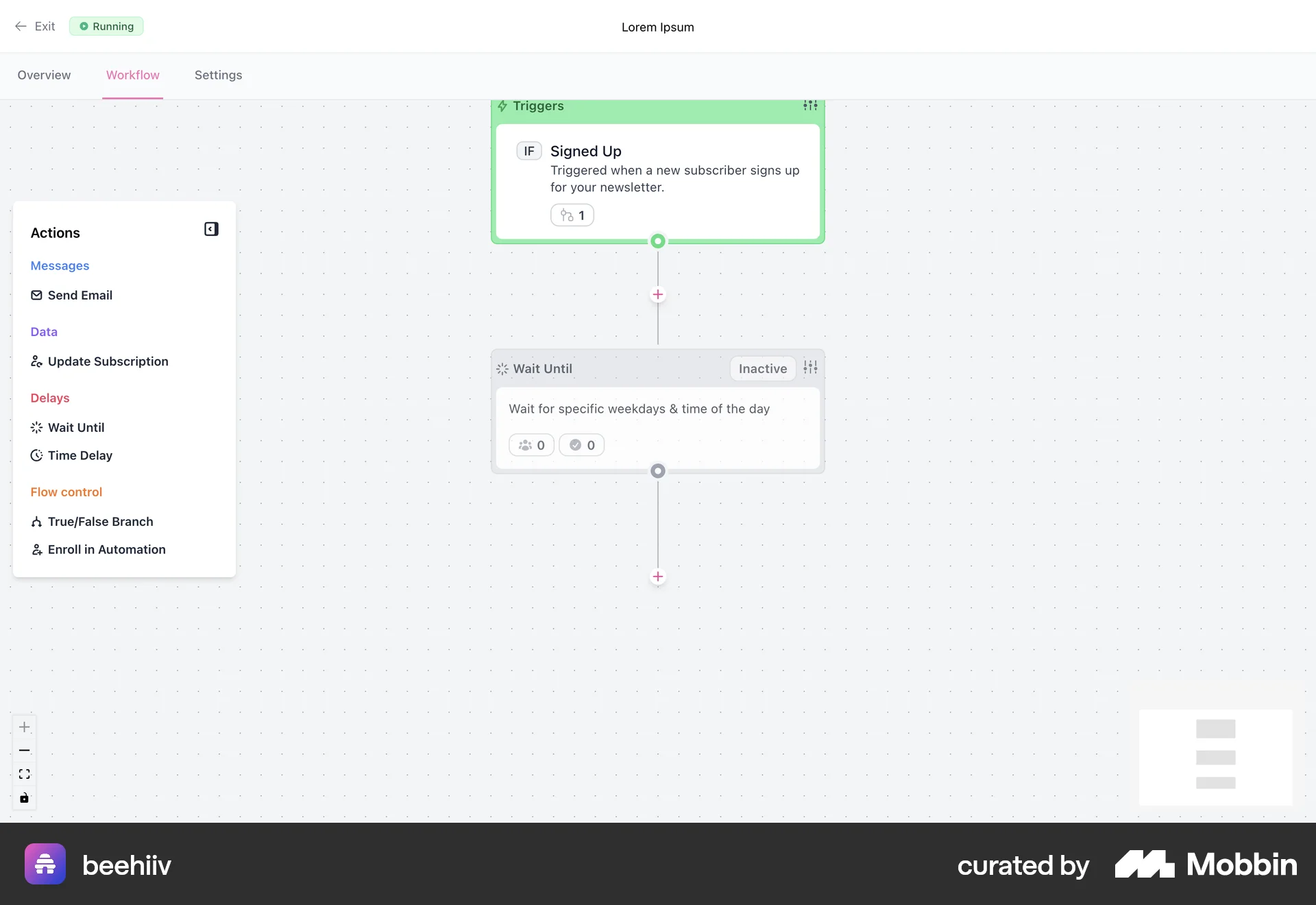Select the Enroll in Automation action
This screenshot has height=905, width=1316.
pos(106,549)
